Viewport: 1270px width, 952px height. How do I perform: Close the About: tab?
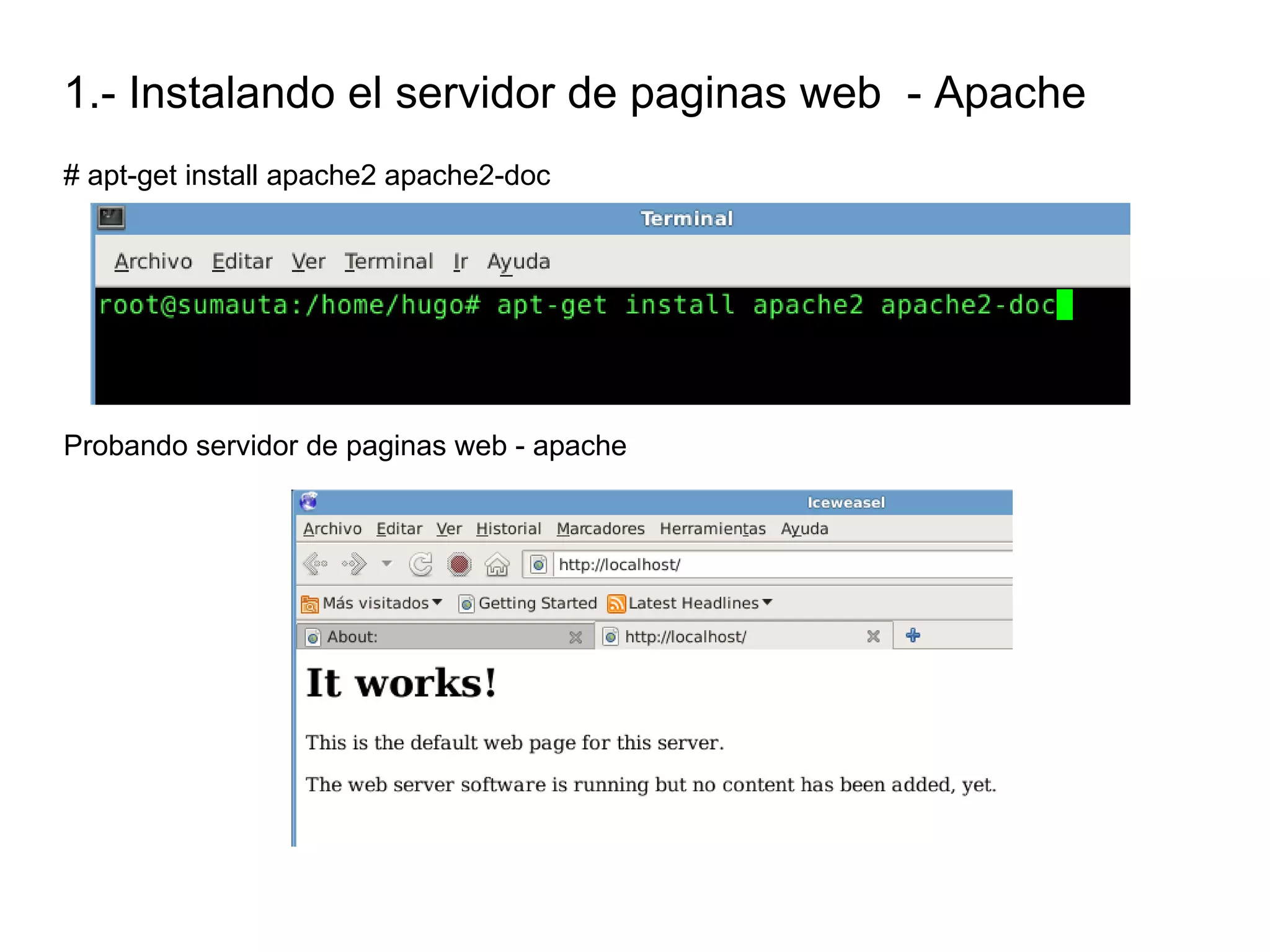point(575,638)
